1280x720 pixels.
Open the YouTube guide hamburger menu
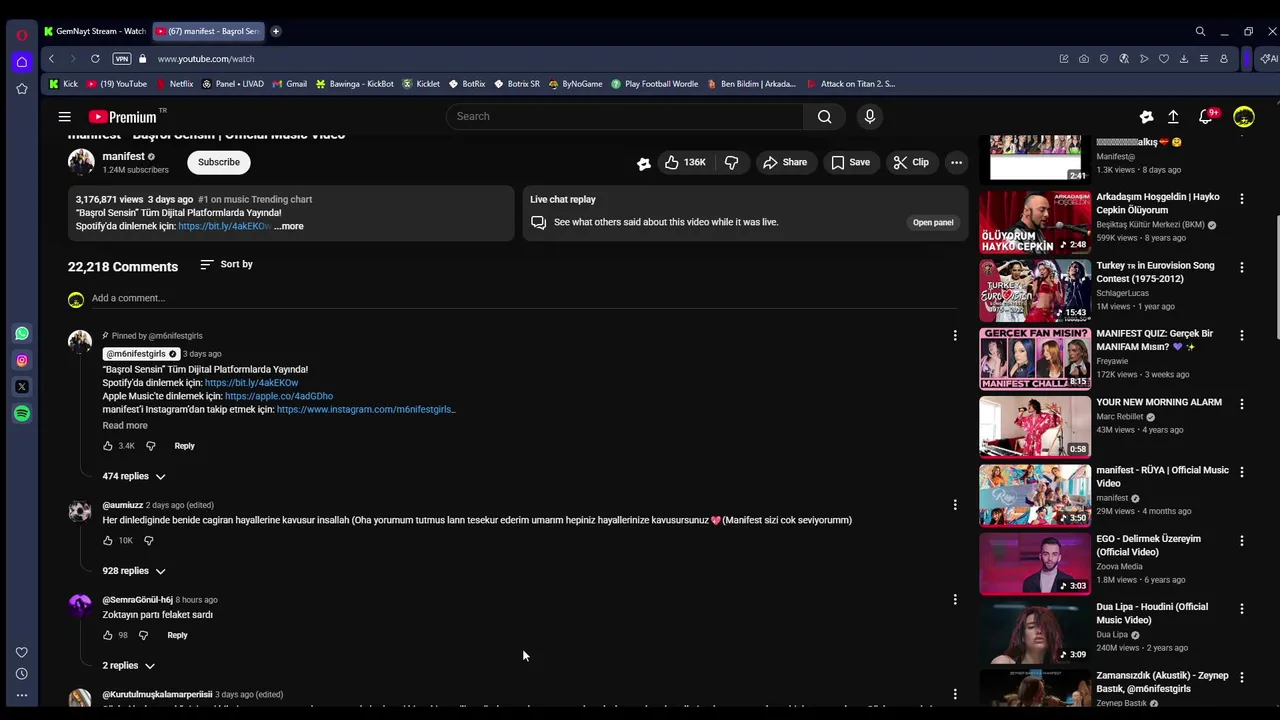tap(65, 117)
